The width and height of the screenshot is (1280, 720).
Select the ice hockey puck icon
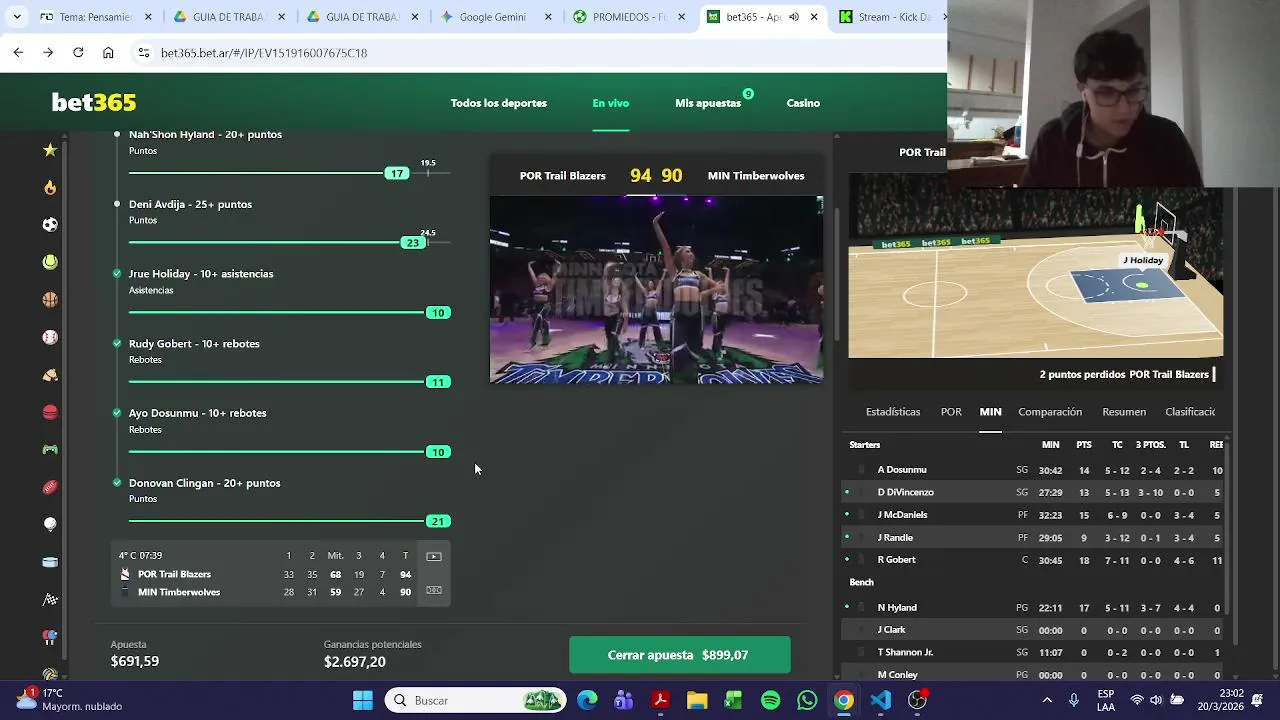point(50,562)
